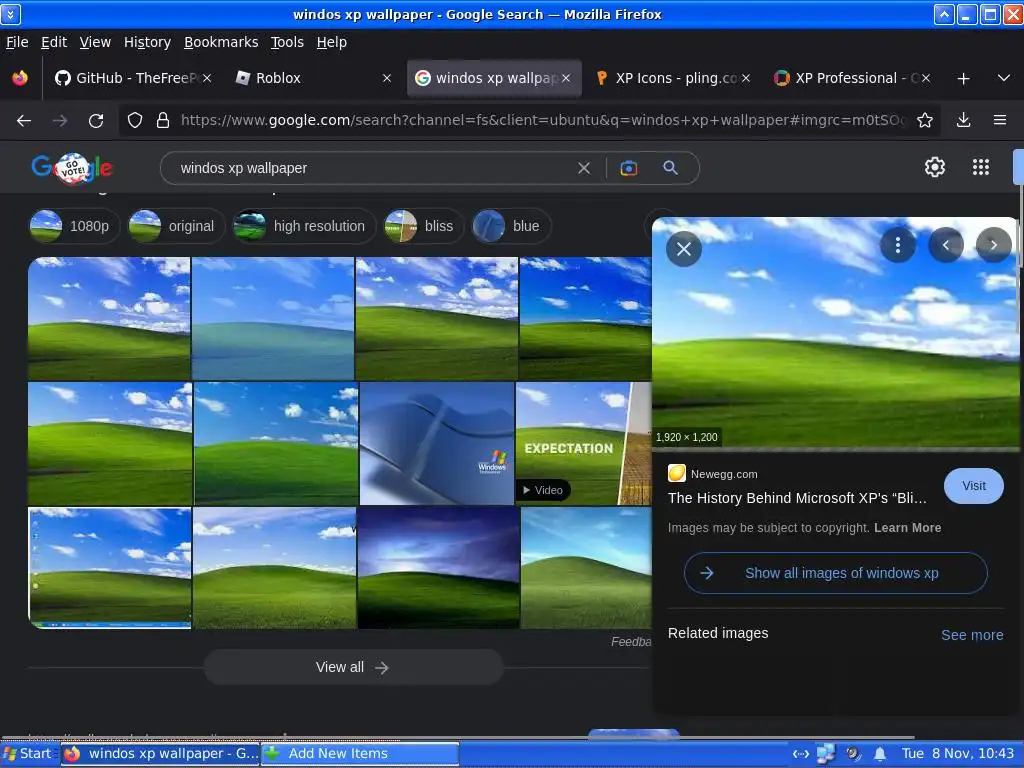Viewport: 1024px width, 768px height.
Task: Open the Start menu on taskbar
Action: pos(27,754)
